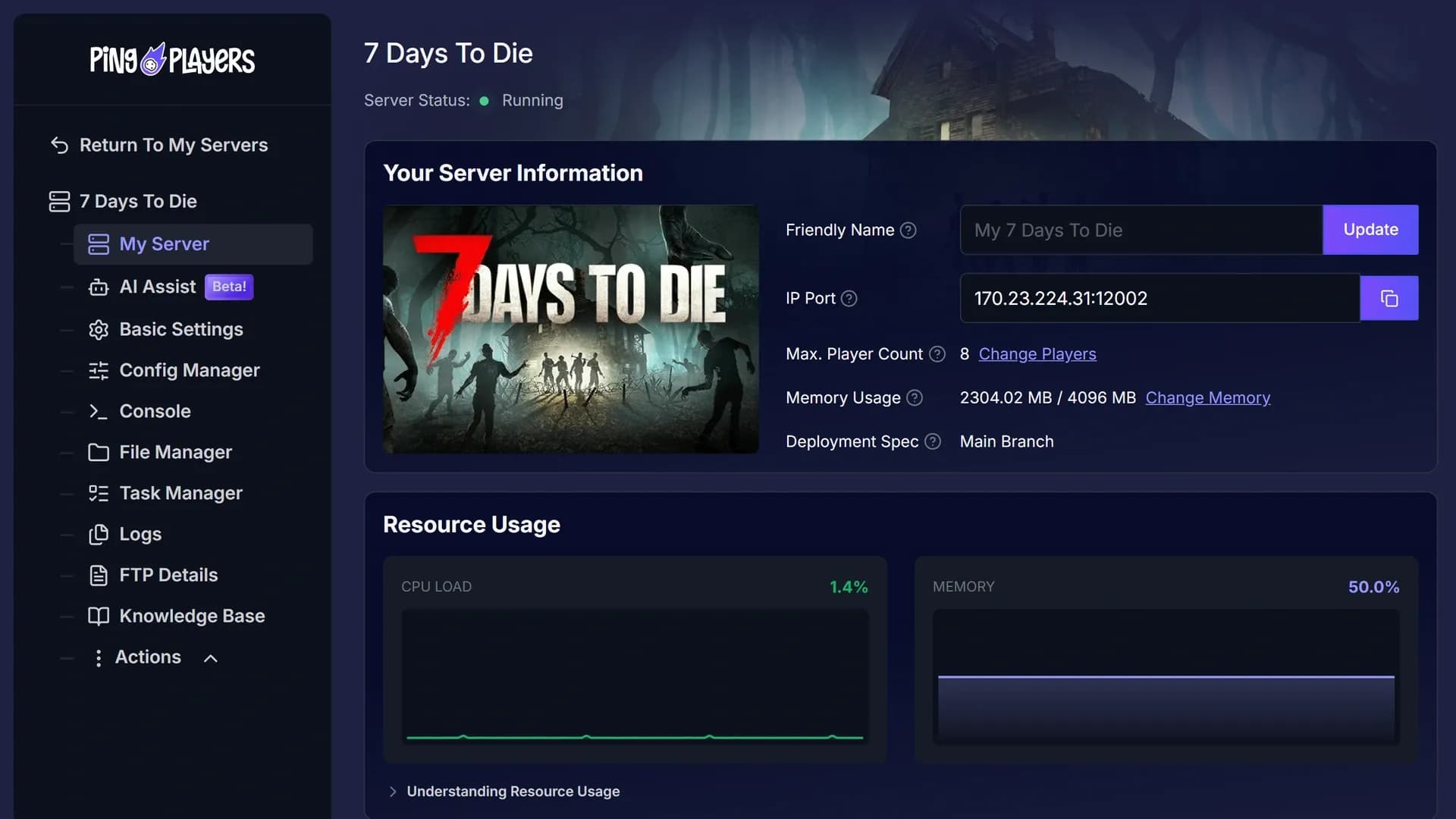The width and height of the screenshot is (1456, 819).
Task: Click the Resource Usage heading
Action: click(x=471, y=525)
